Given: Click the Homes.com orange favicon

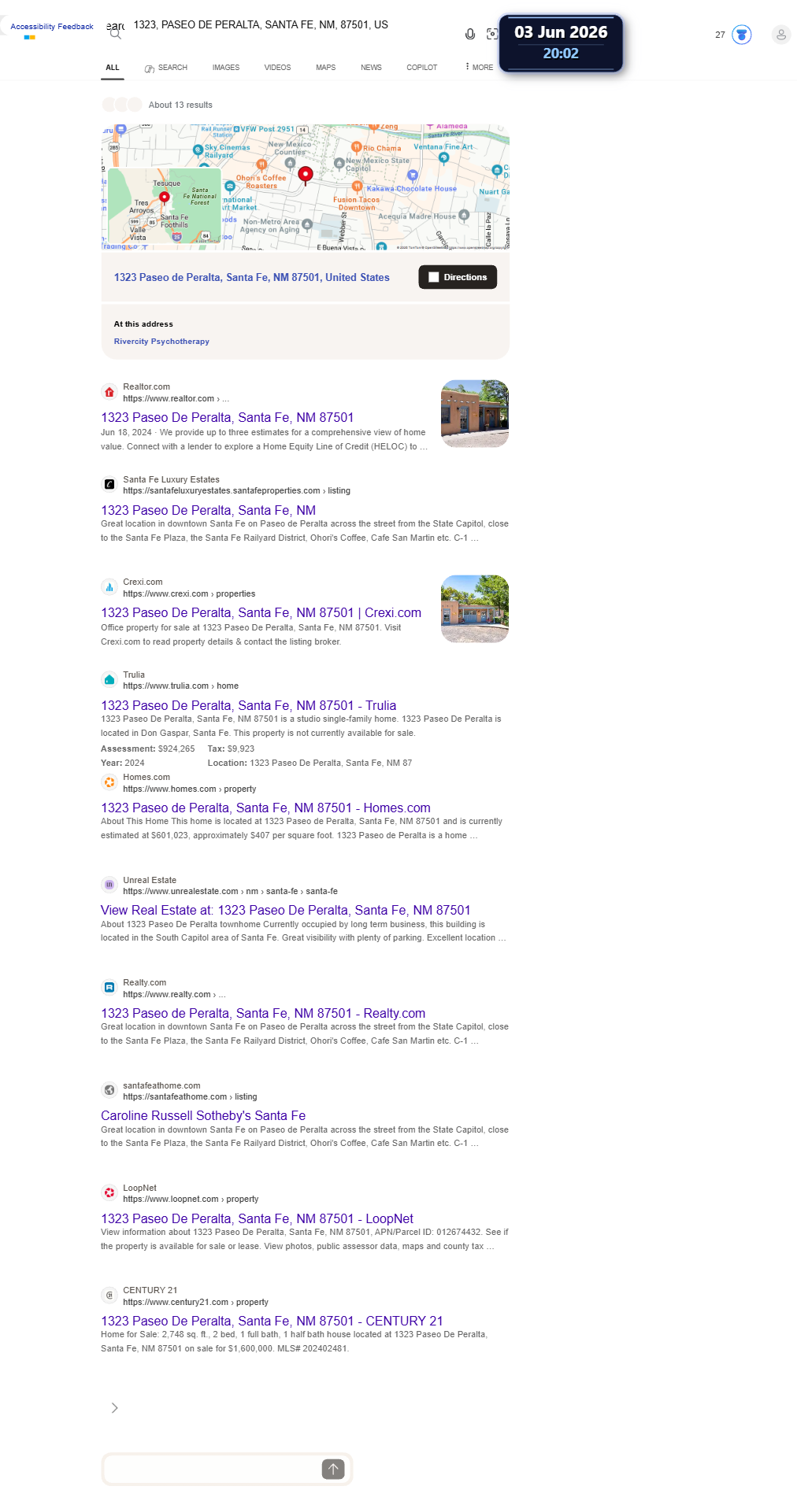Looking at the screenshot, I should pos(109,782).
